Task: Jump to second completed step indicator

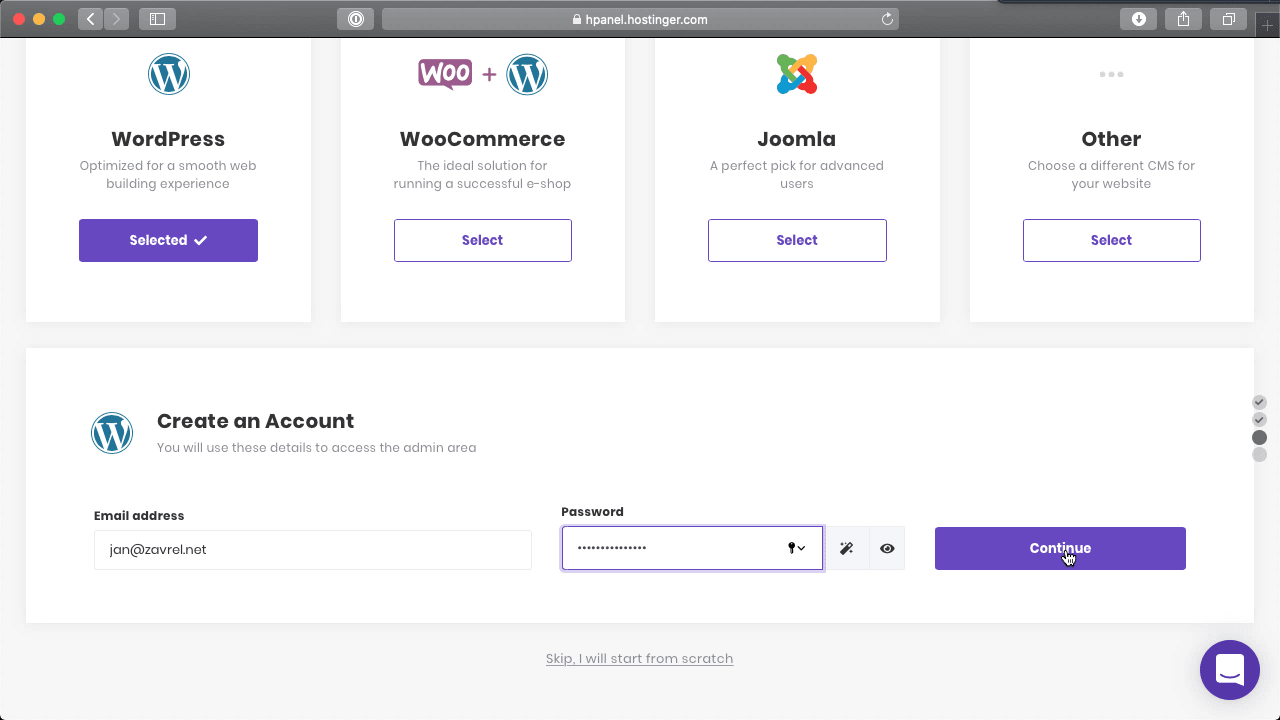Action: point(1260,419)
